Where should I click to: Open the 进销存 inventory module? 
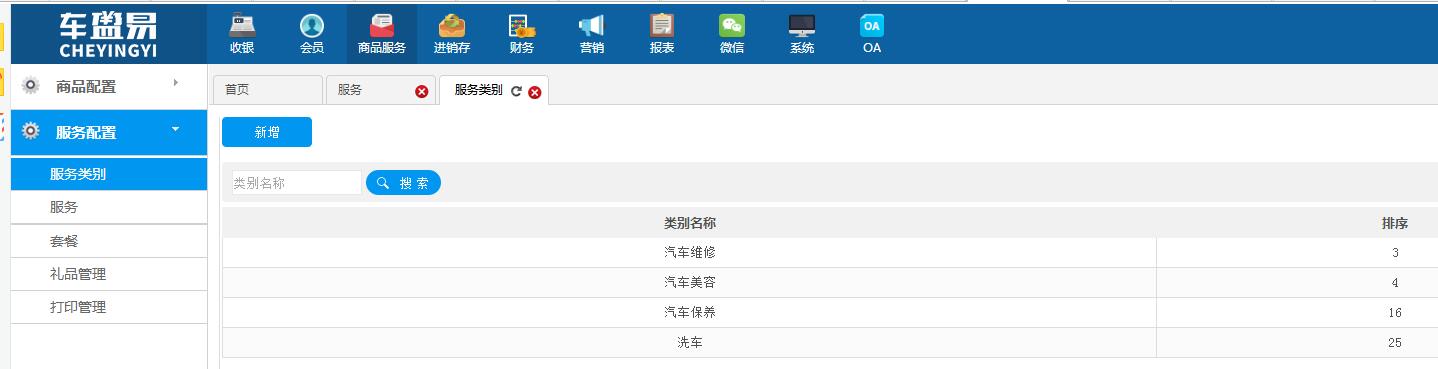pyautogui.click(x=452, y=34)
